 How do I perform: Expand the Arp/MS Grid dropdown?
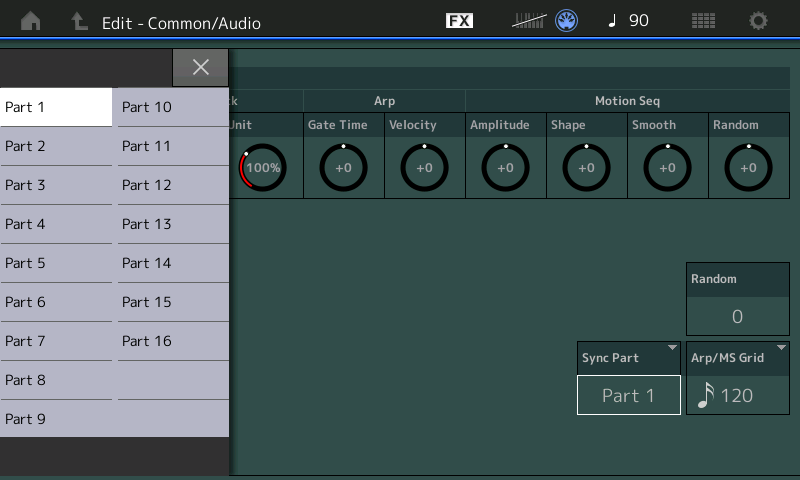click(738, 358)
